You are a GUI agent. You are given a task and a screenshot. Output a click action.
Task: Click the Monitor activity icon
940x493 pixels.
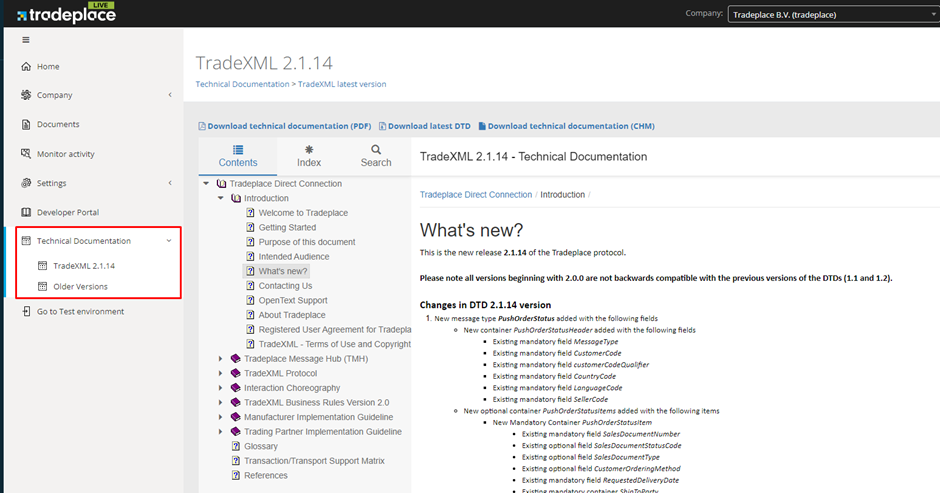(27, 154)
